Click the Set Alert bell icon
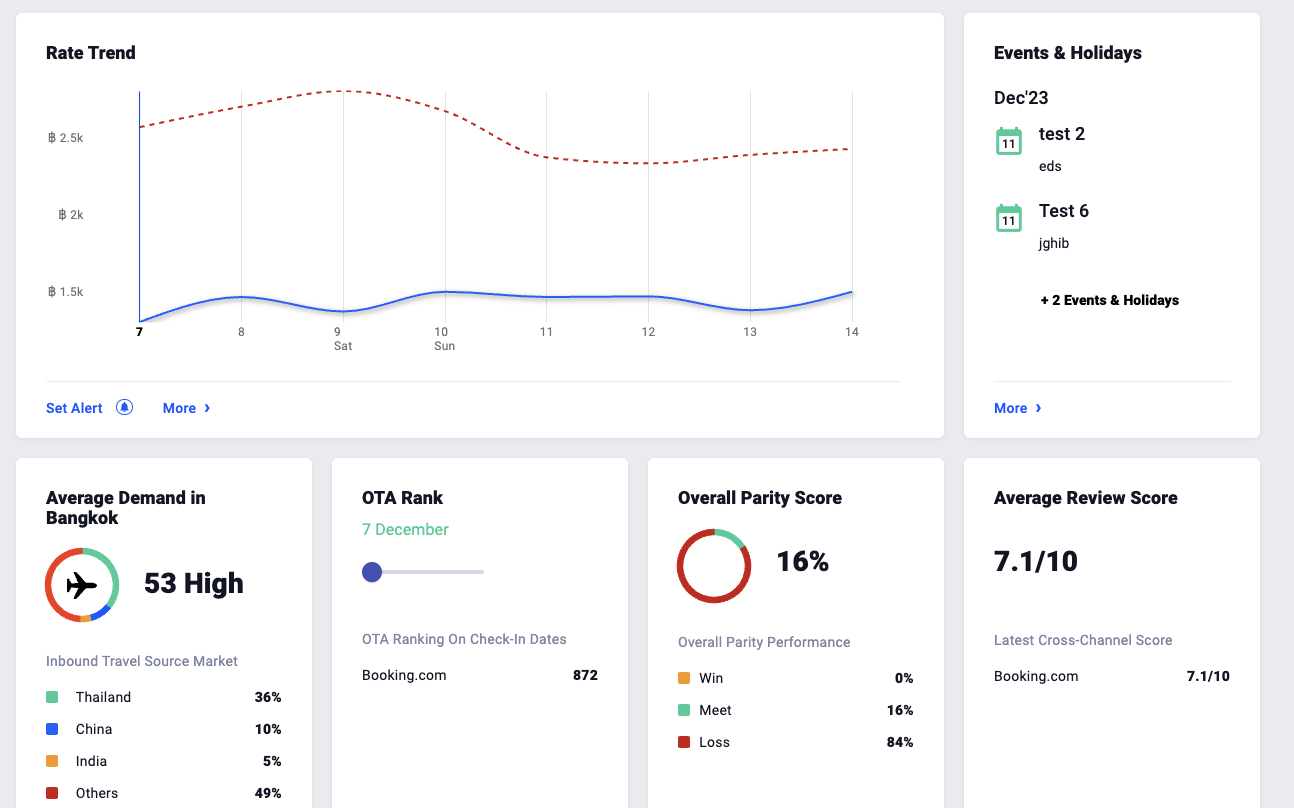Viewport: 1294px width, 808px height. pyautogui.click(x=124, y=407)
